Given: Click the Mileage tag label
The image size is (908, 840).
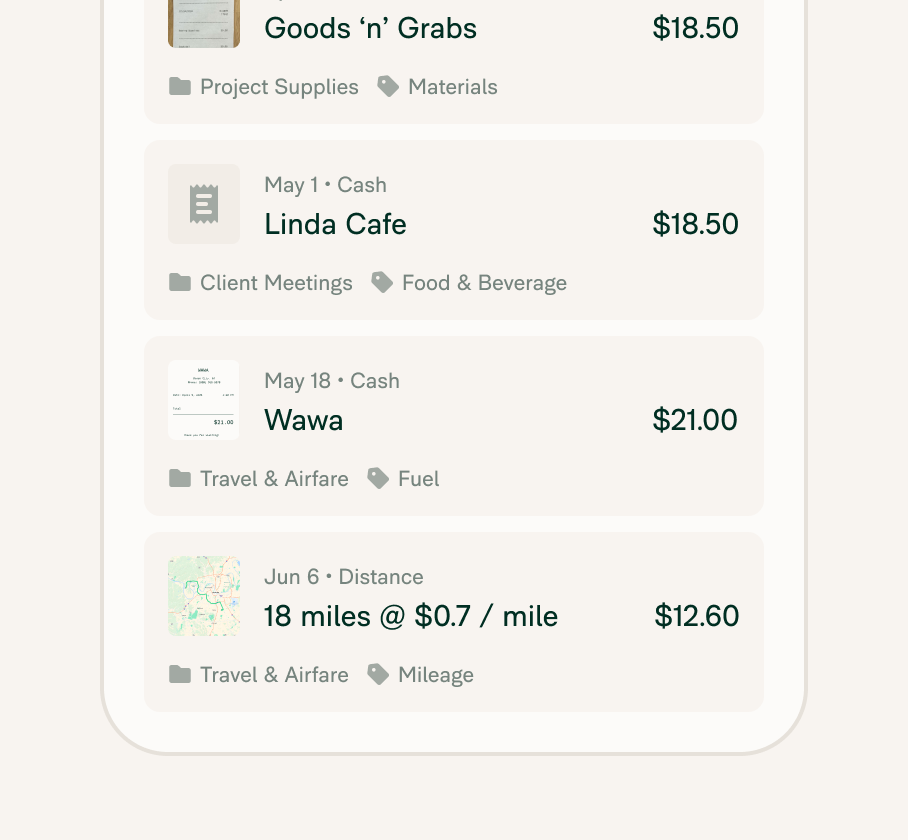Looking at the screenshot, I should [x=435, y=675].
